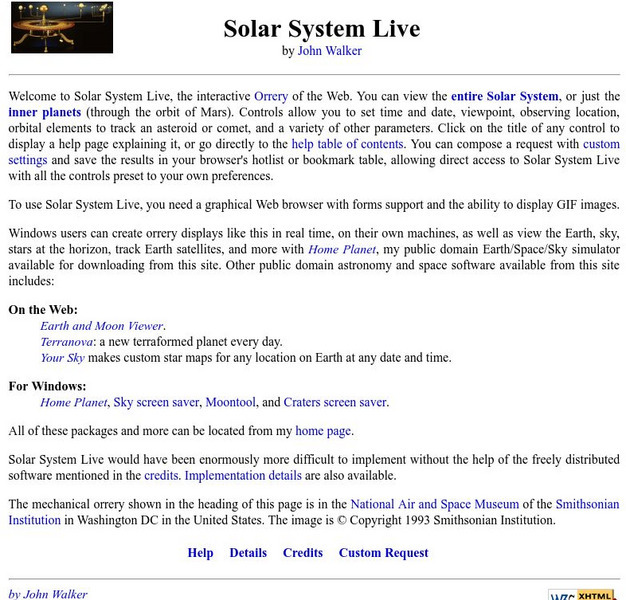Image resolution: width=626 pixels, height=600 pixels.
Task: Select Custom Request in the bottom navigation
Action: (x=383, y=553)
